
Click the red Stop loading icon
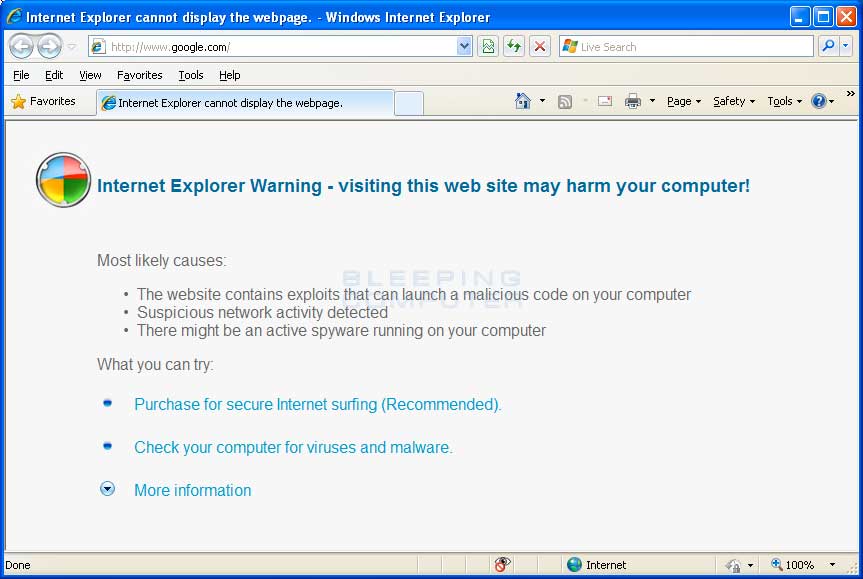tap(540, 46)
